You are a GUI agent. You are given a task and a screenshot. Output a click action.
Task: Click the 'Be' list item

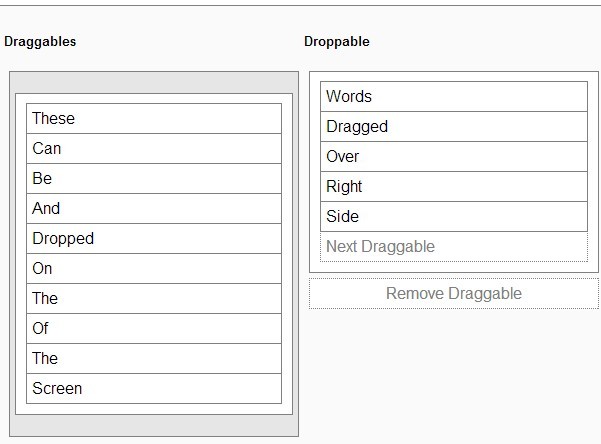153,178
